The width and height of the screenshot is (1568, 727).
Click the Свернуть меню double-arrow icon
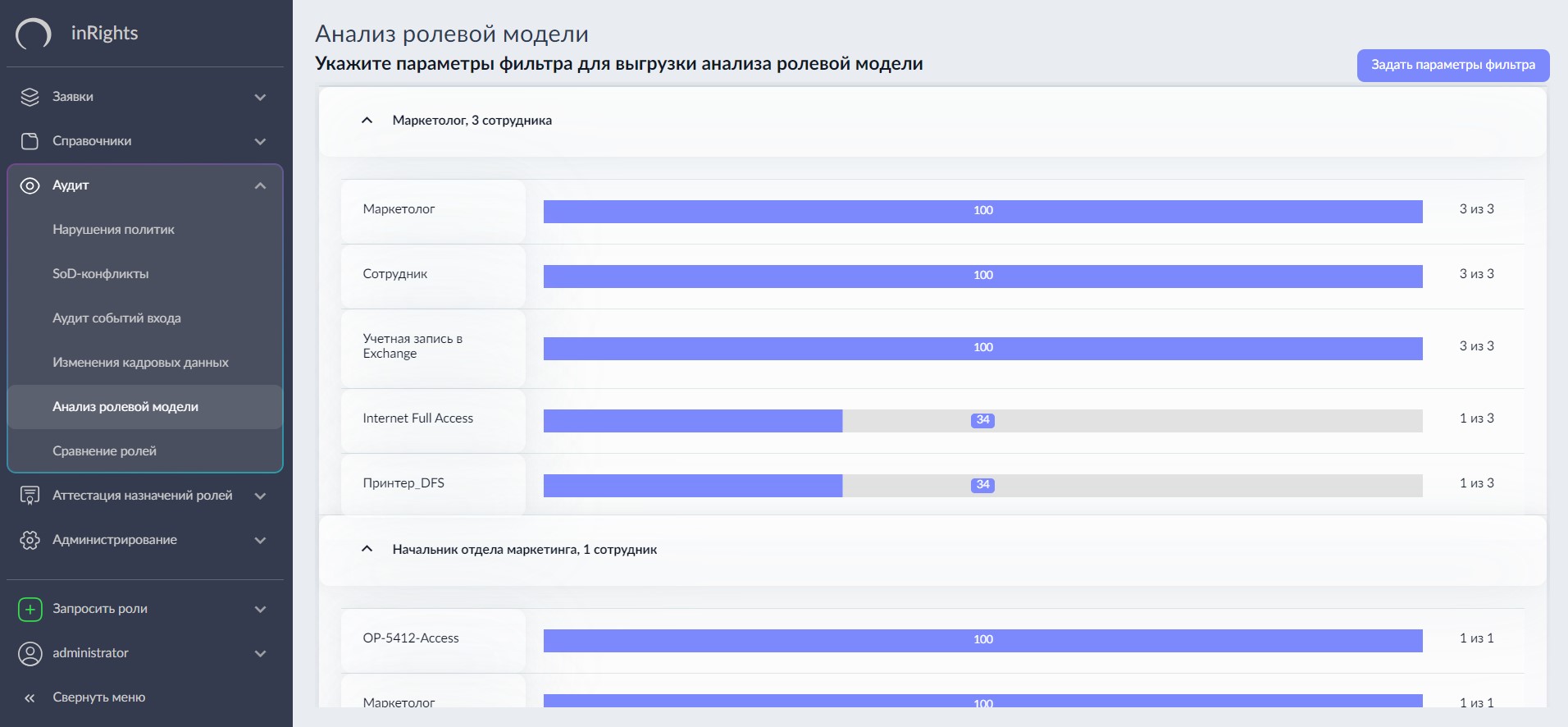click(x=30, y=697)
